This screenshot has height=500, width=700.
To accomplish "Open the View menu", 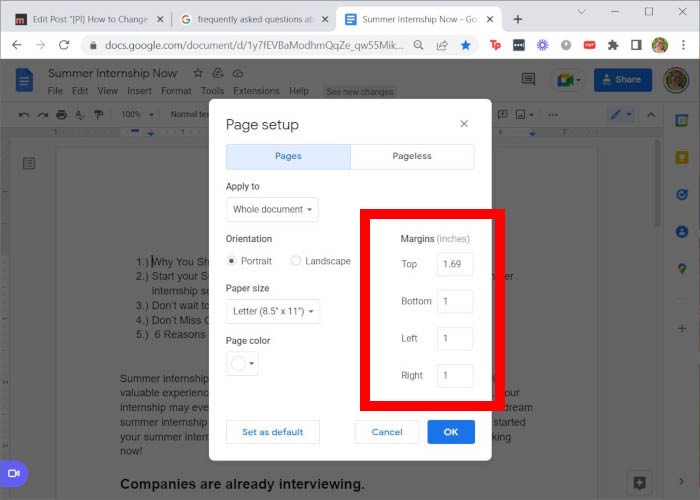I will [108, 91].
